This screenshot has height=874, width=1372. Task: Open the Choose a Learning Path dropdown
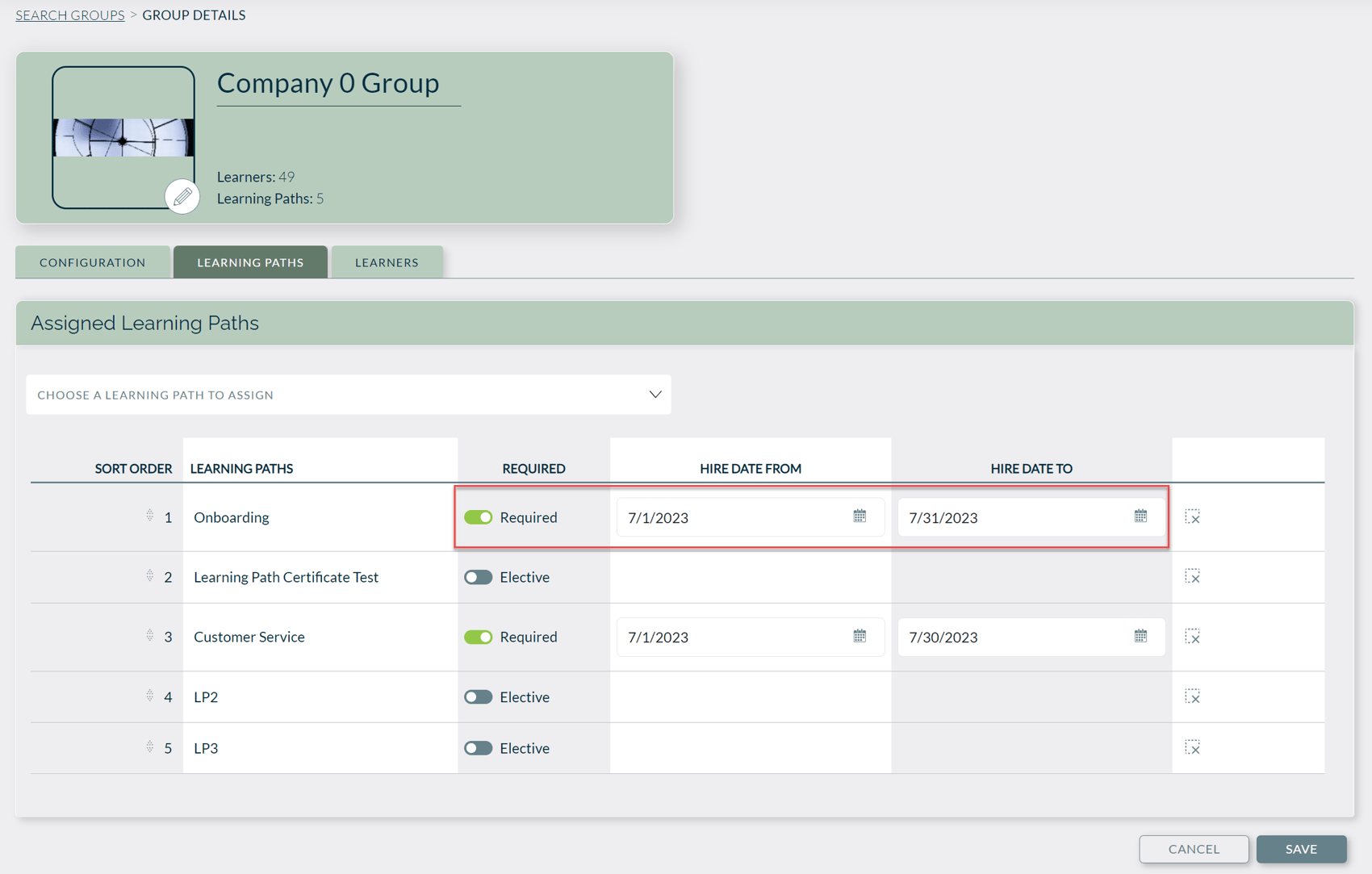[x=349, y=395]
